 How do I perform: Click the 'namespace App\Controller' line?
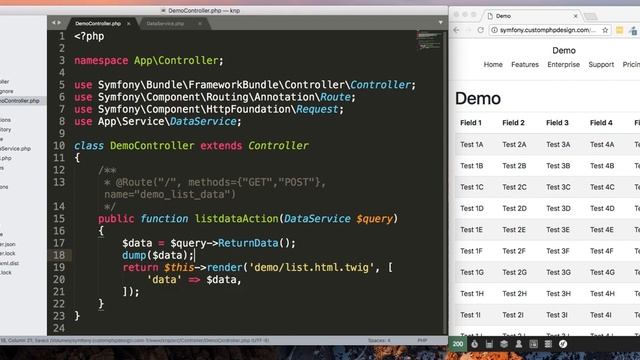[x=149, y=60]
